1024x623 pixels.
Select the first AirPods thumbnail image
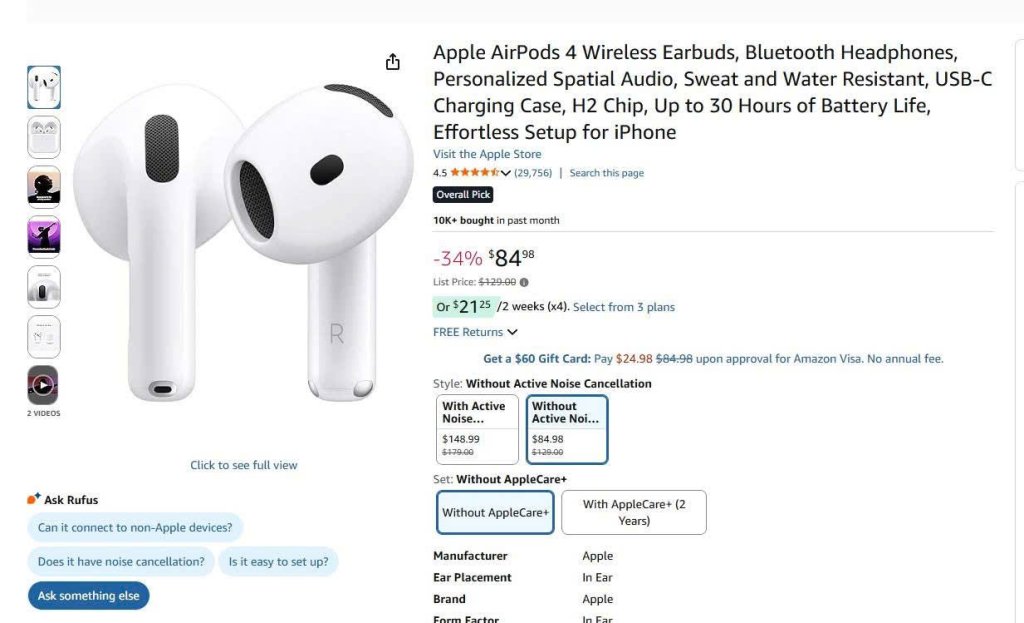pos(44,87)
